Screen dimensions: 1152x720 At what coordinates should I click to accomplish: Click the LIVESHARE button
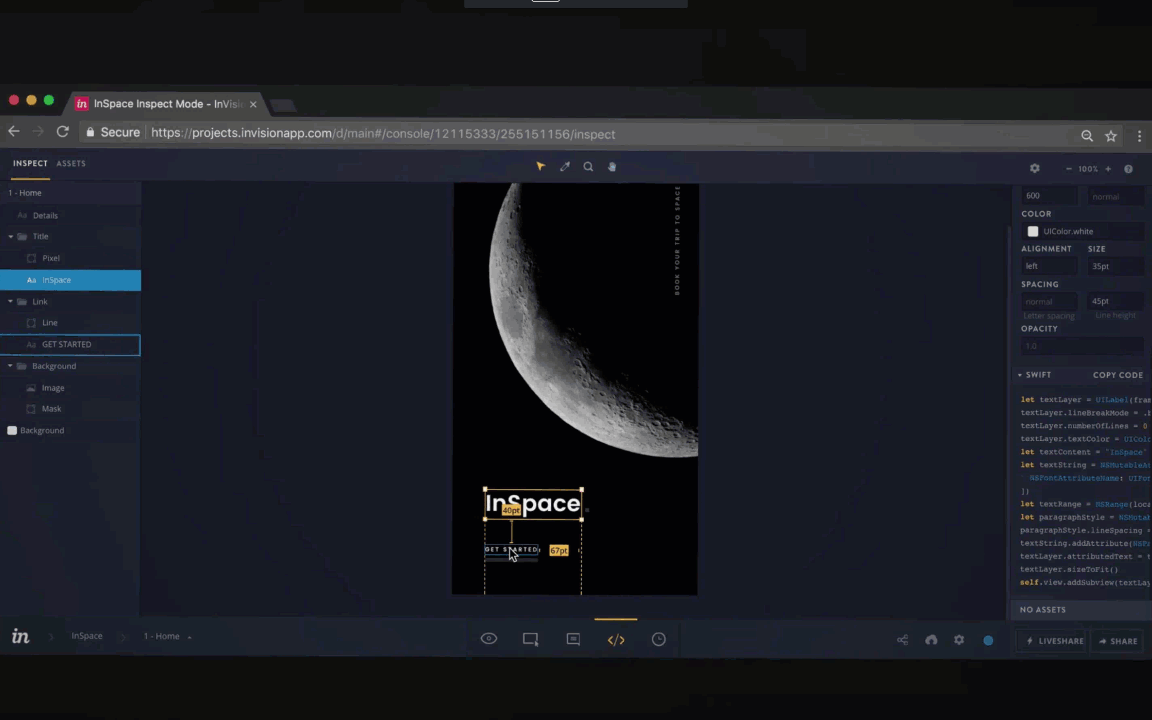tap(1054, 641)
